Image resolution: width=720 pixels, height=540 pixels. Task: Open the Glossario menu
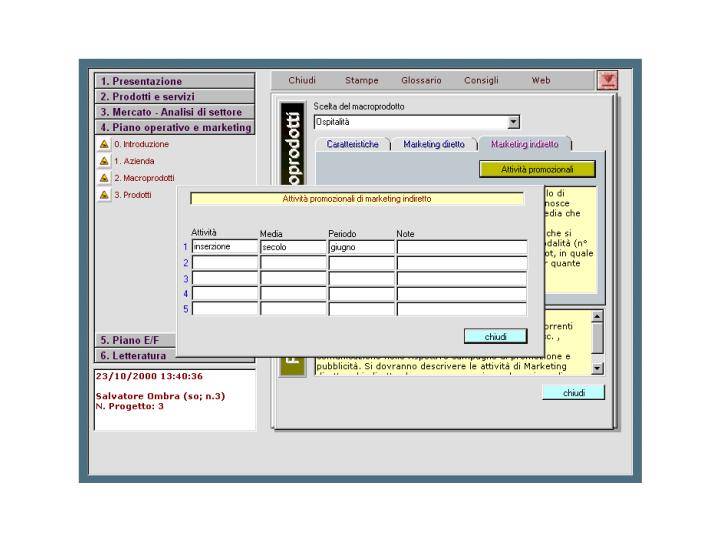pos(421,80)
